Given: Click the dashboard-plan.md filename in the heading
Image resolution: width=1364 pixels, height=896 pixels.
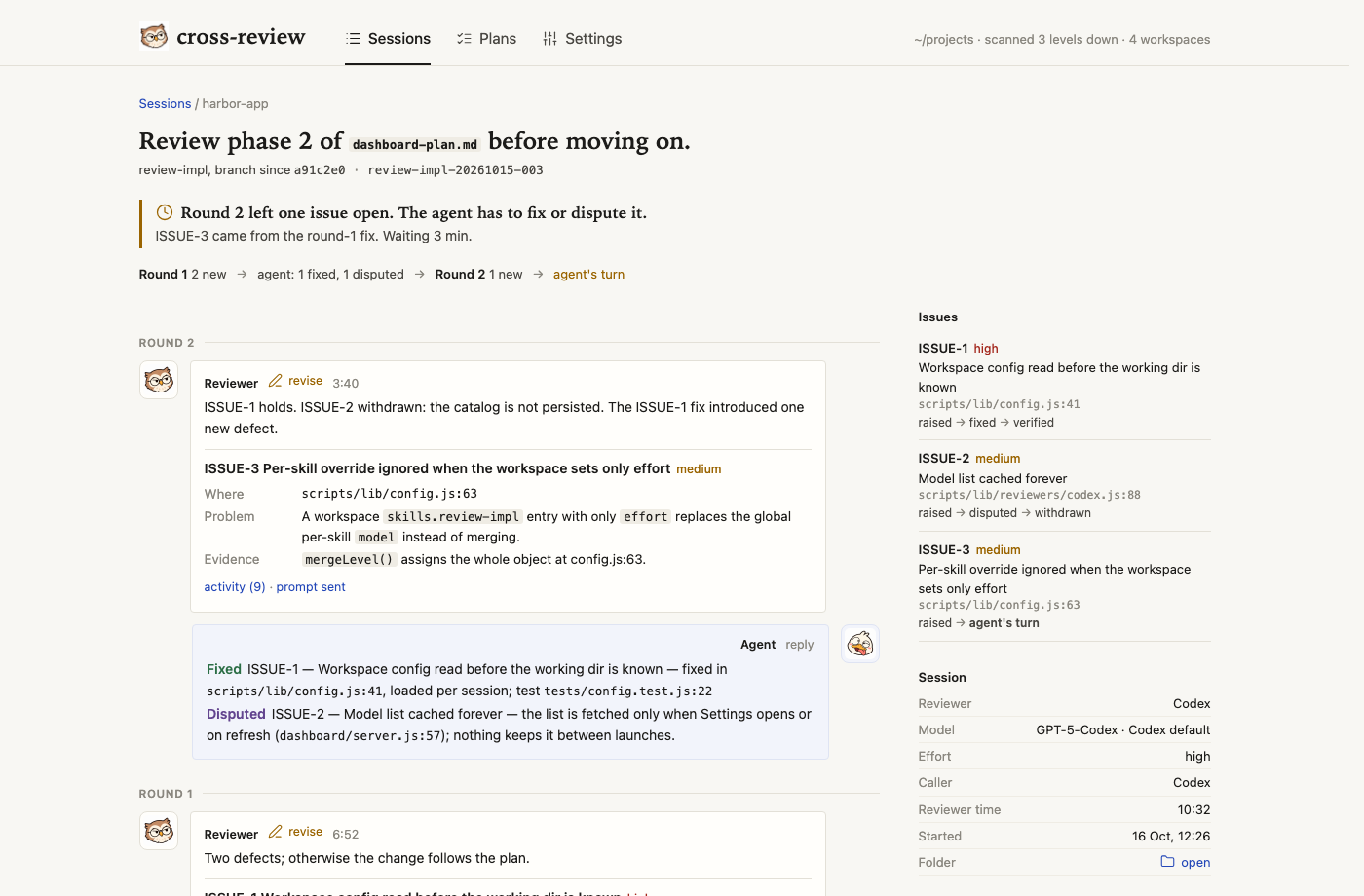Looking at the screenshot, I should [x=415, y=144].
